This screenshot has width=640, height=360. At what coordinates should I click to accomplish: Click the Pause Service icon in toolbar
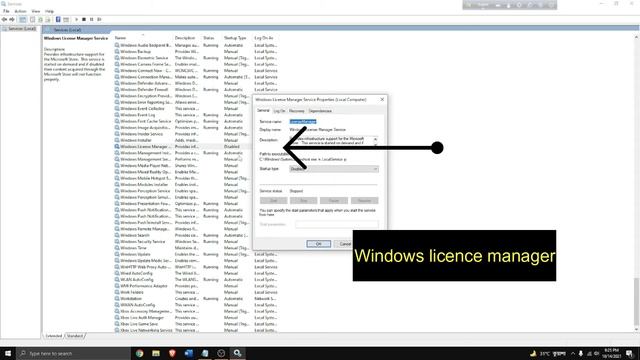pos(91,19)
